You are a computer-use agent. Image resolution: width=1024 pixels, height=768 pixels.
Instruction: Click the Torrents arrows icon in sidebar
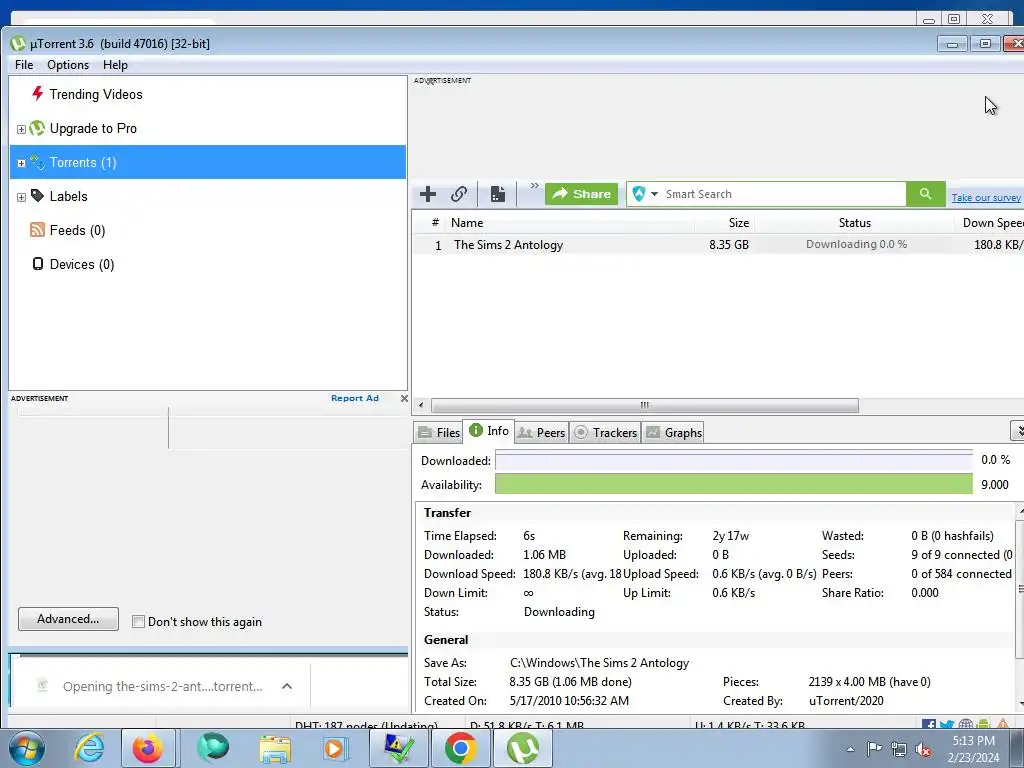[37, 162]
